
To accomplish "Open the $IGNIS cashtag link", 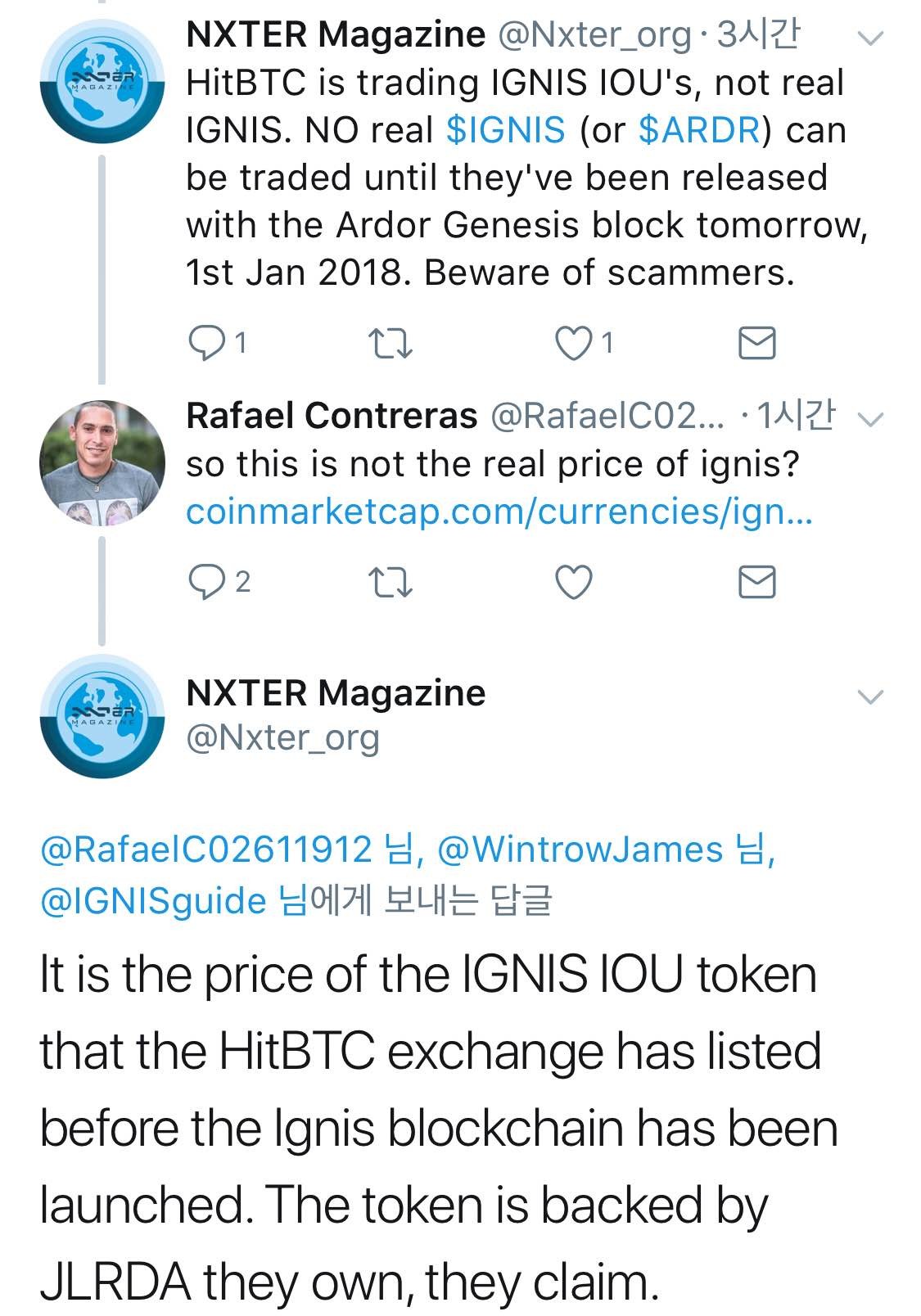I will [506, 130].
